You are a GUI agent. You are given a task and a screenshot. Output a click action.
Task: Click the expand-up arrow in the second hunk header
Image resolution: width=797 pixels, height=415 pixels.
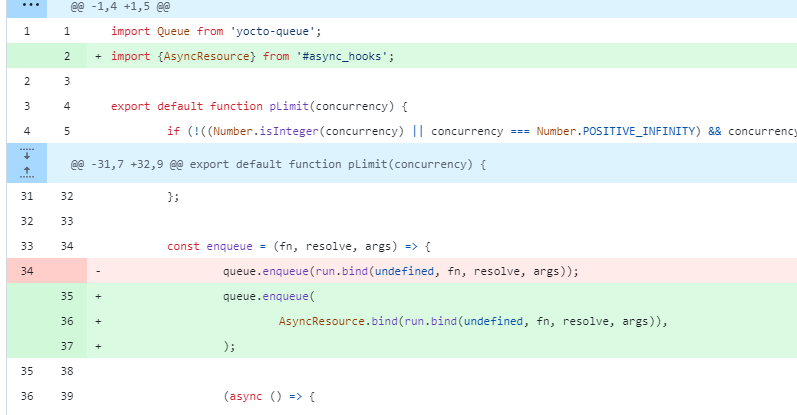click(x=26, y=172)
